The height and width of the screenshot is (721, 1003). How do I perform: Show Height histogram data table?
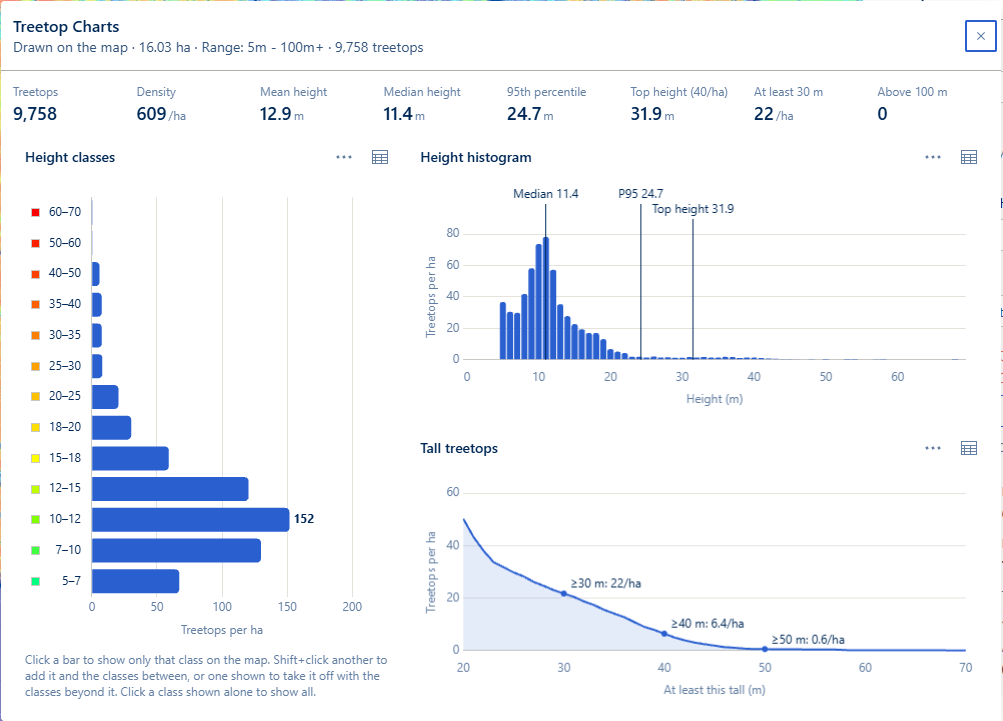coord(969,157)
